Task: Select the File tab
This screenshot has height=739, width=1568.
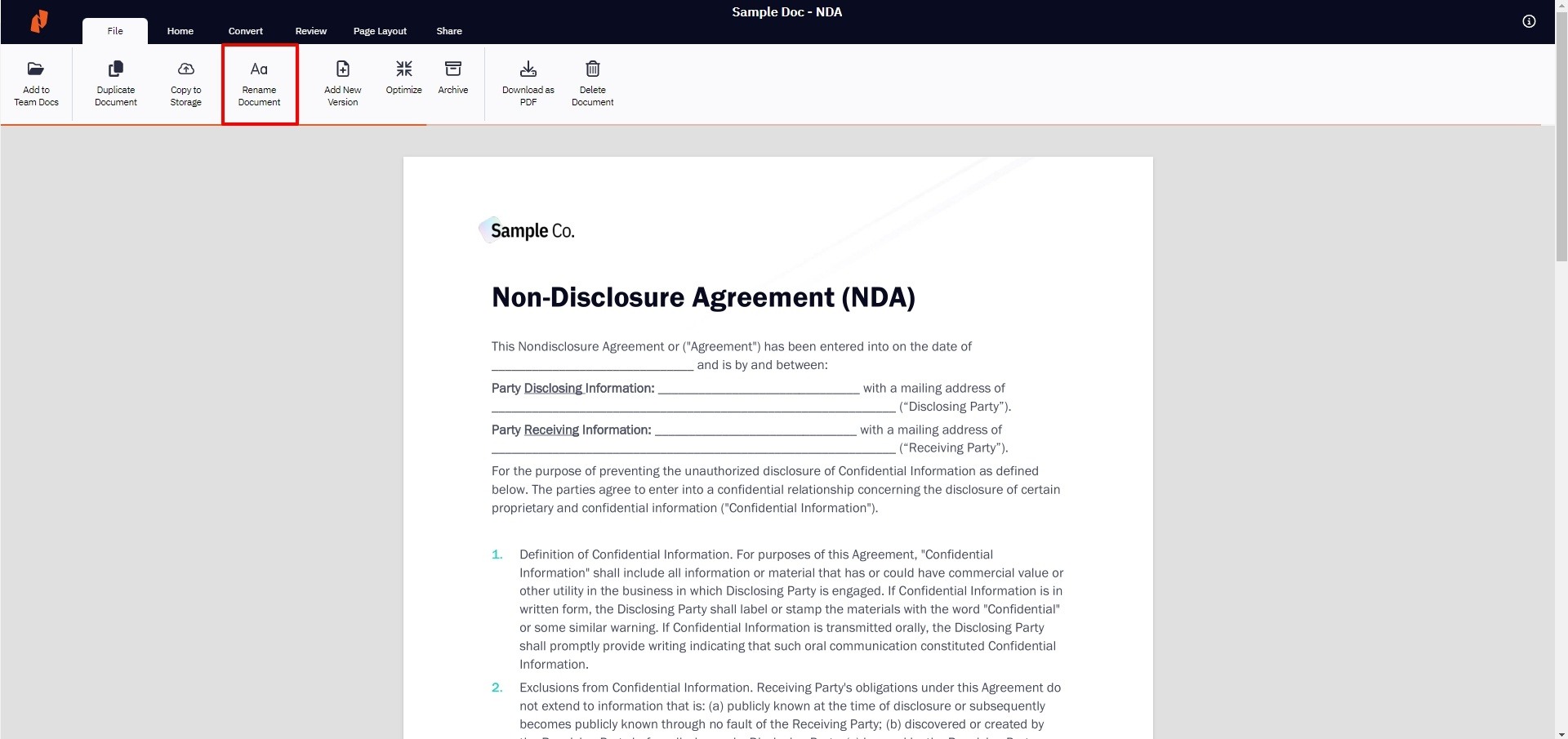Action: pos(115,31)
